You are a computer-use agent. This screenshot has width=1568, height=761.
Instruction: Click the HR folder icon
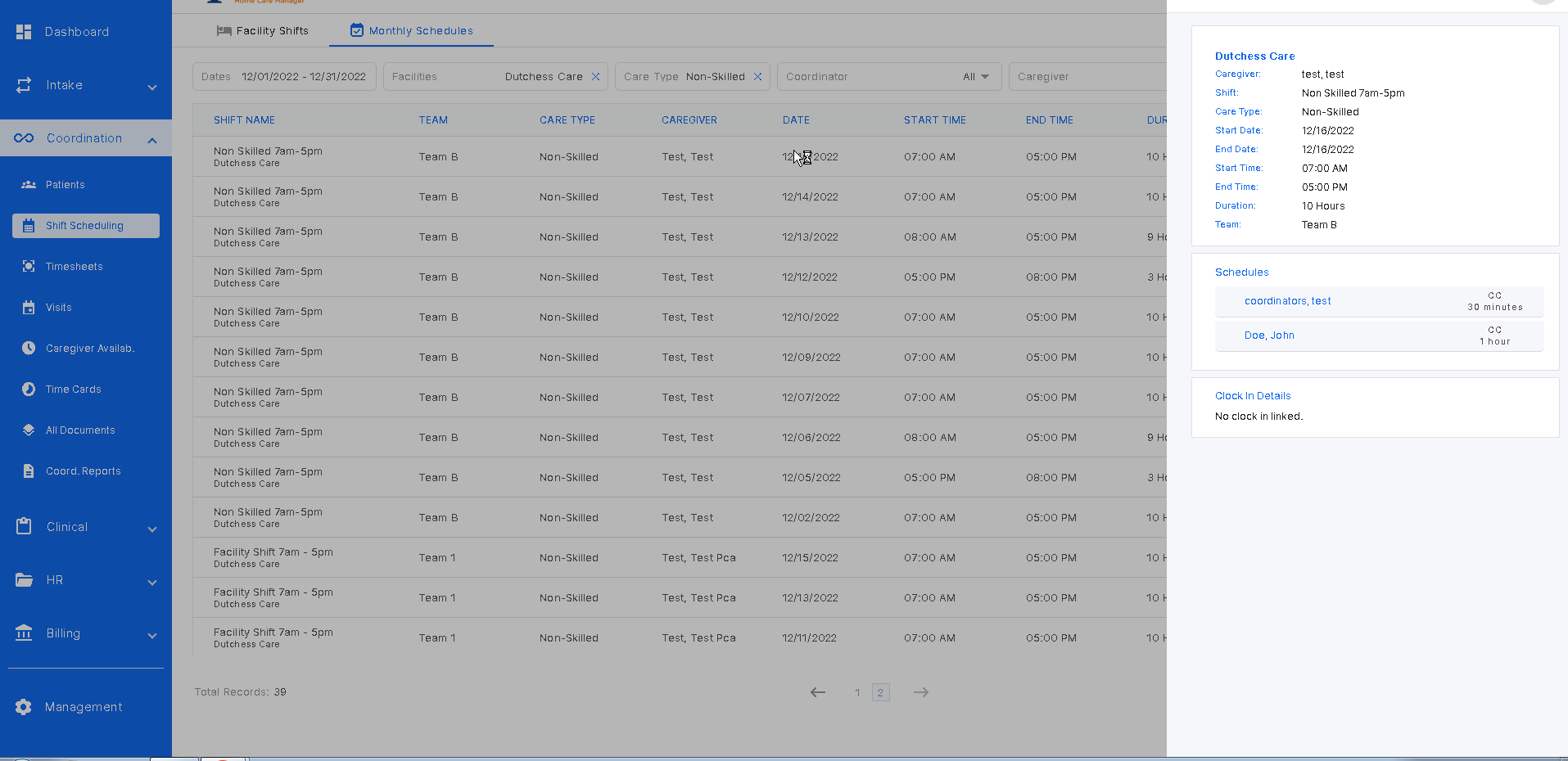pyautogui.click(x=24, y=580)
